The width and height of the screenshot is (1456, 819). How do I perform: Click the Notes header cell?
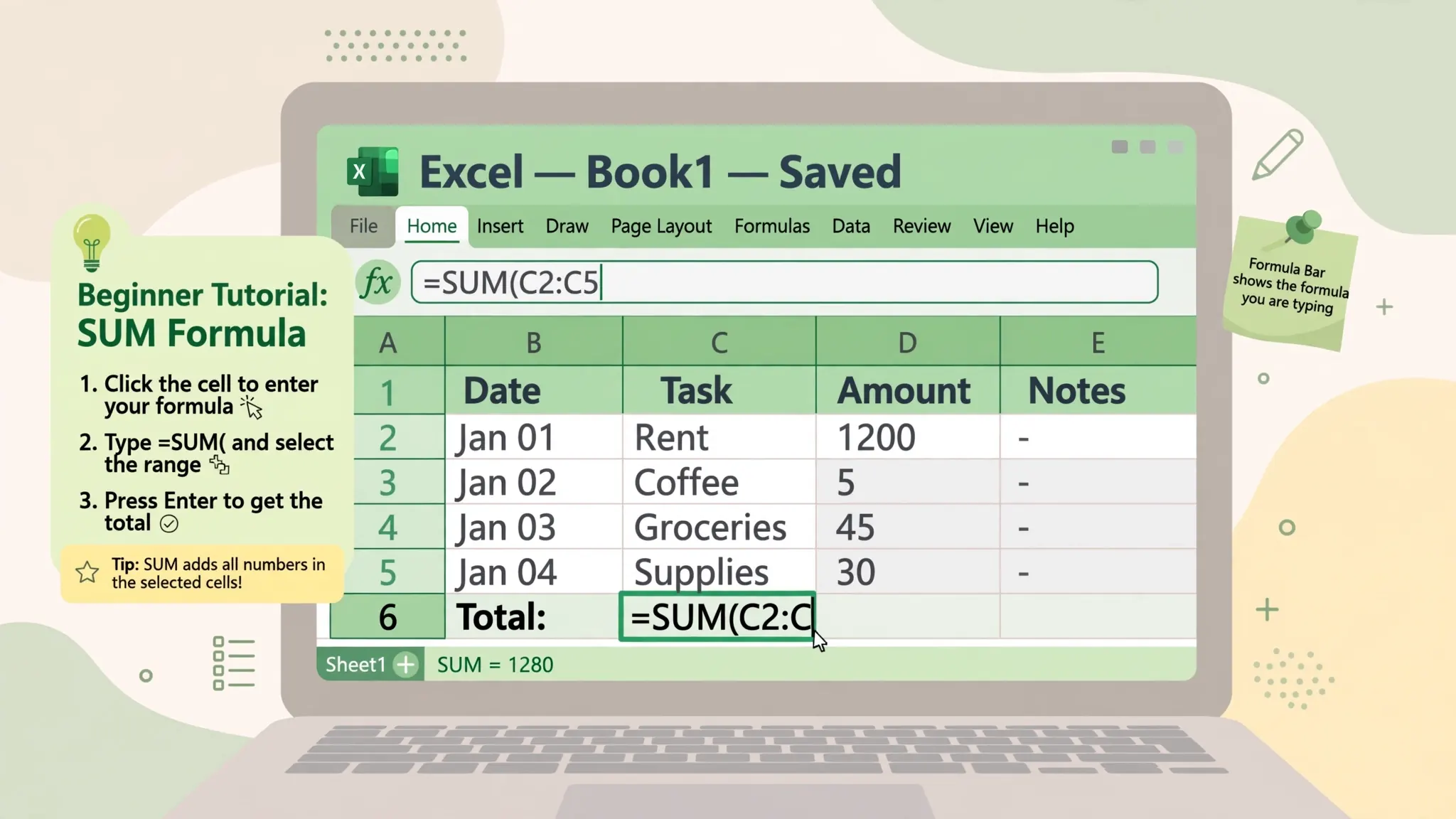[x=1098, y=390]
